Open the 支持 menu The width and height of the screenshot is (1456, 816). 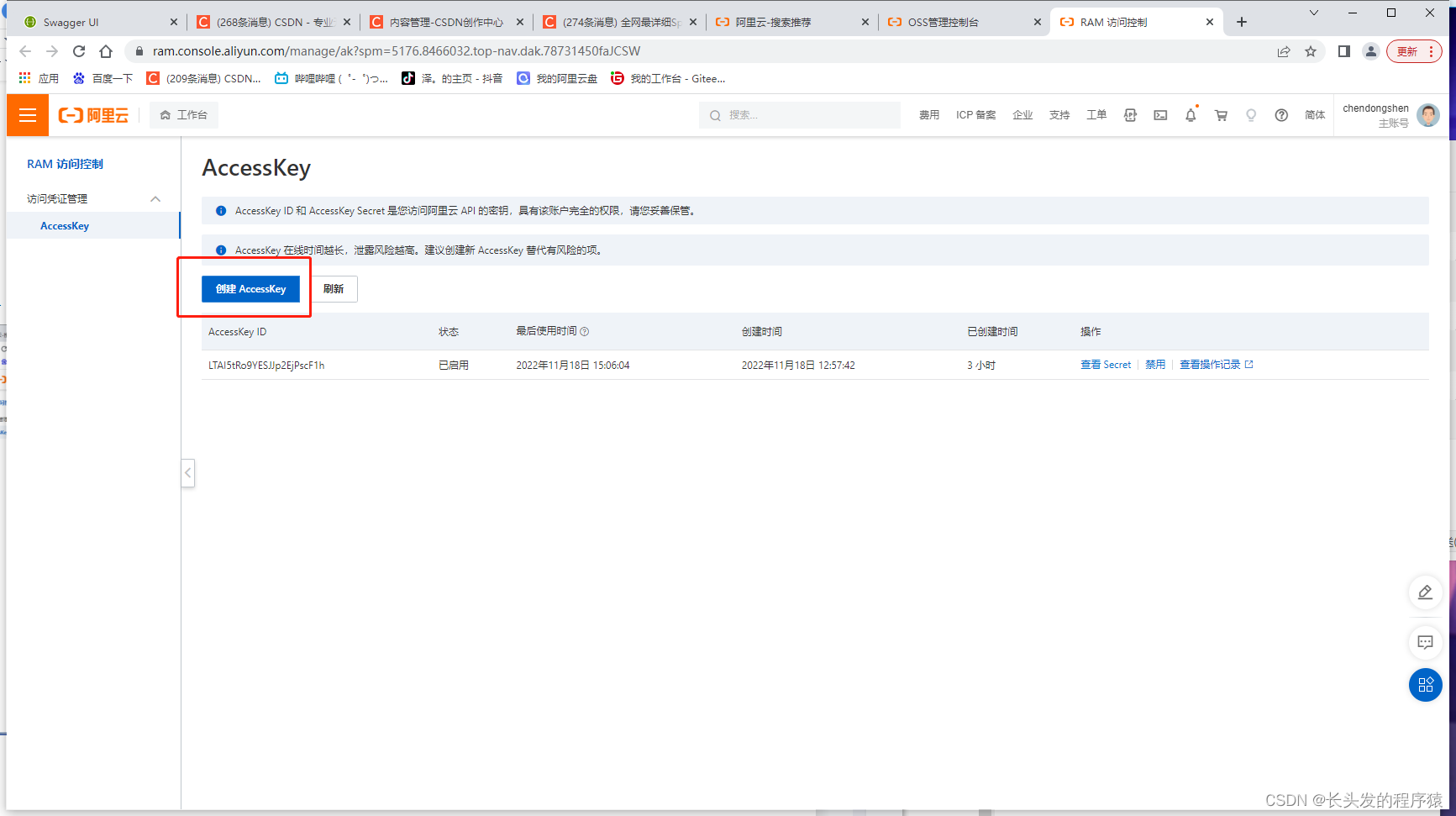1059,115
